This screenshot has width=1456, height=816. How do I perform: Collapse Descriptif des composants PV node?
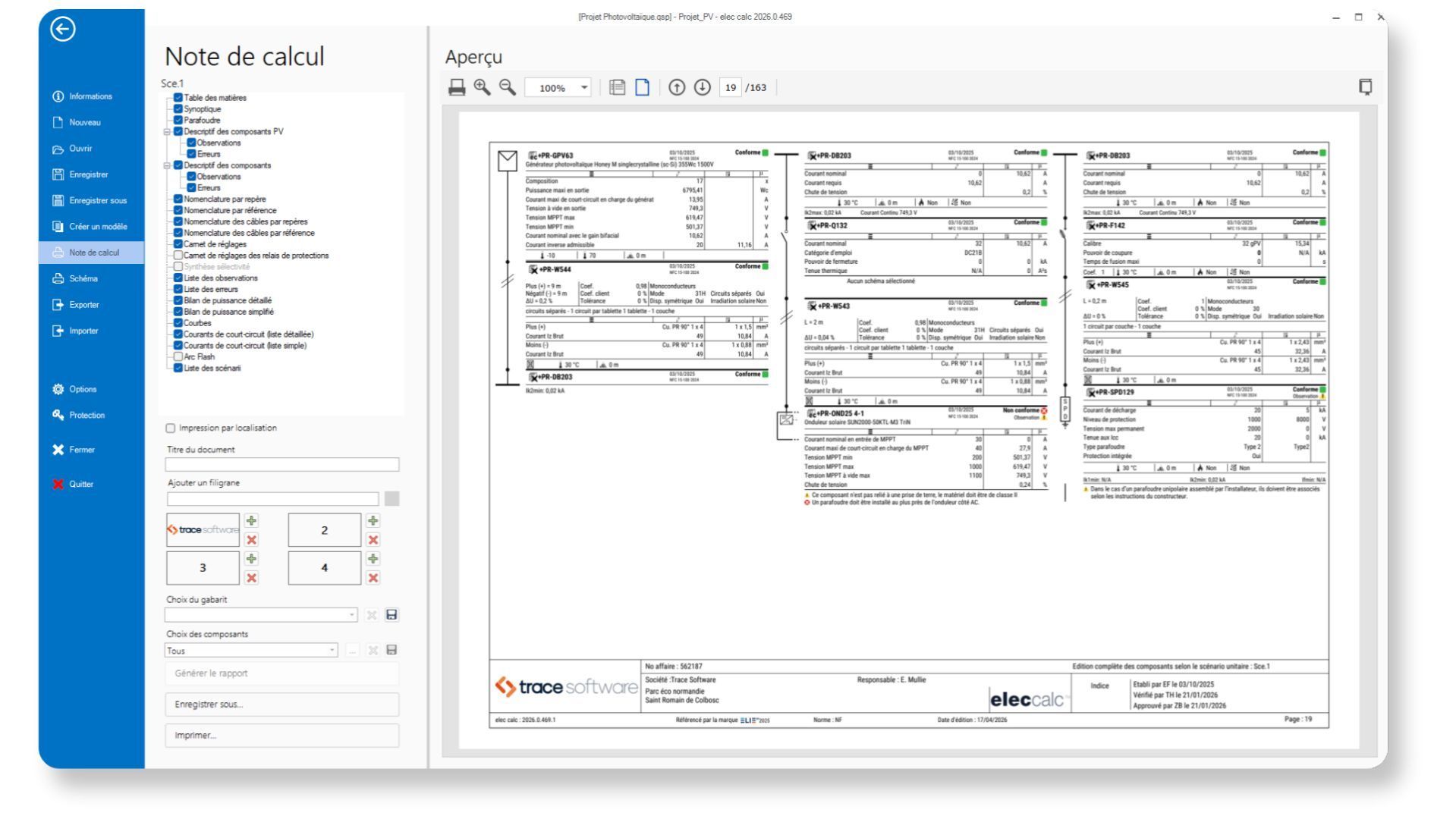point(168,131)
